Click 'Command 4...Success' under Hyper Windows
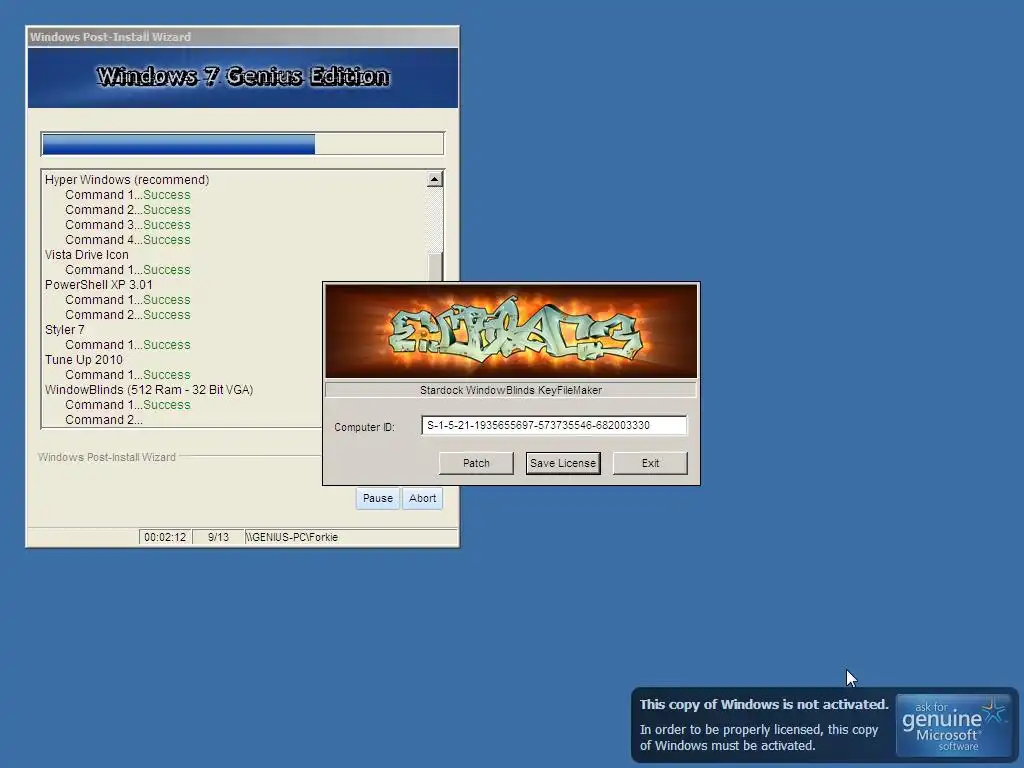Viewport: 1024px width, 768px height. [127, 240]
